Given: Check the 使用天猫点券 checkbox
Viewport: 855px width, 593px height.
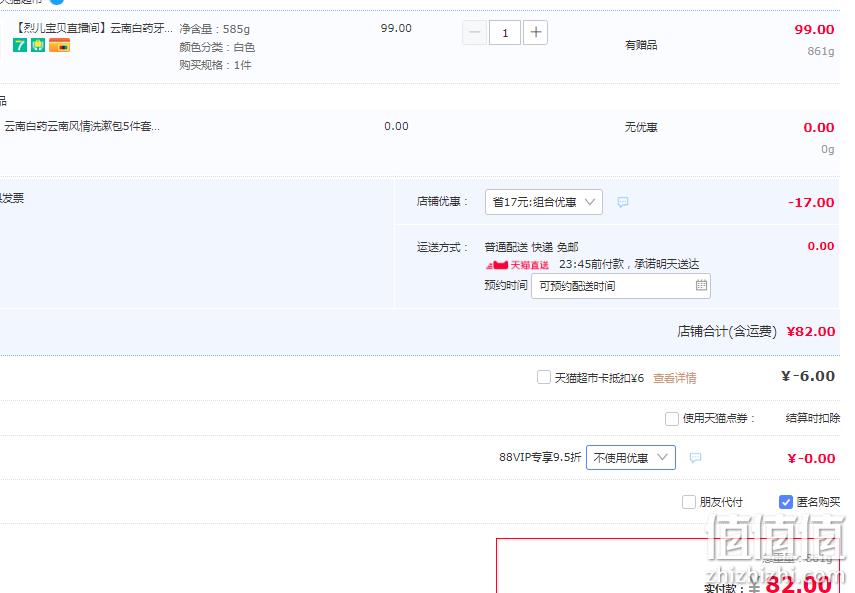Looking at the screenshot, I should tap(672, 419).
